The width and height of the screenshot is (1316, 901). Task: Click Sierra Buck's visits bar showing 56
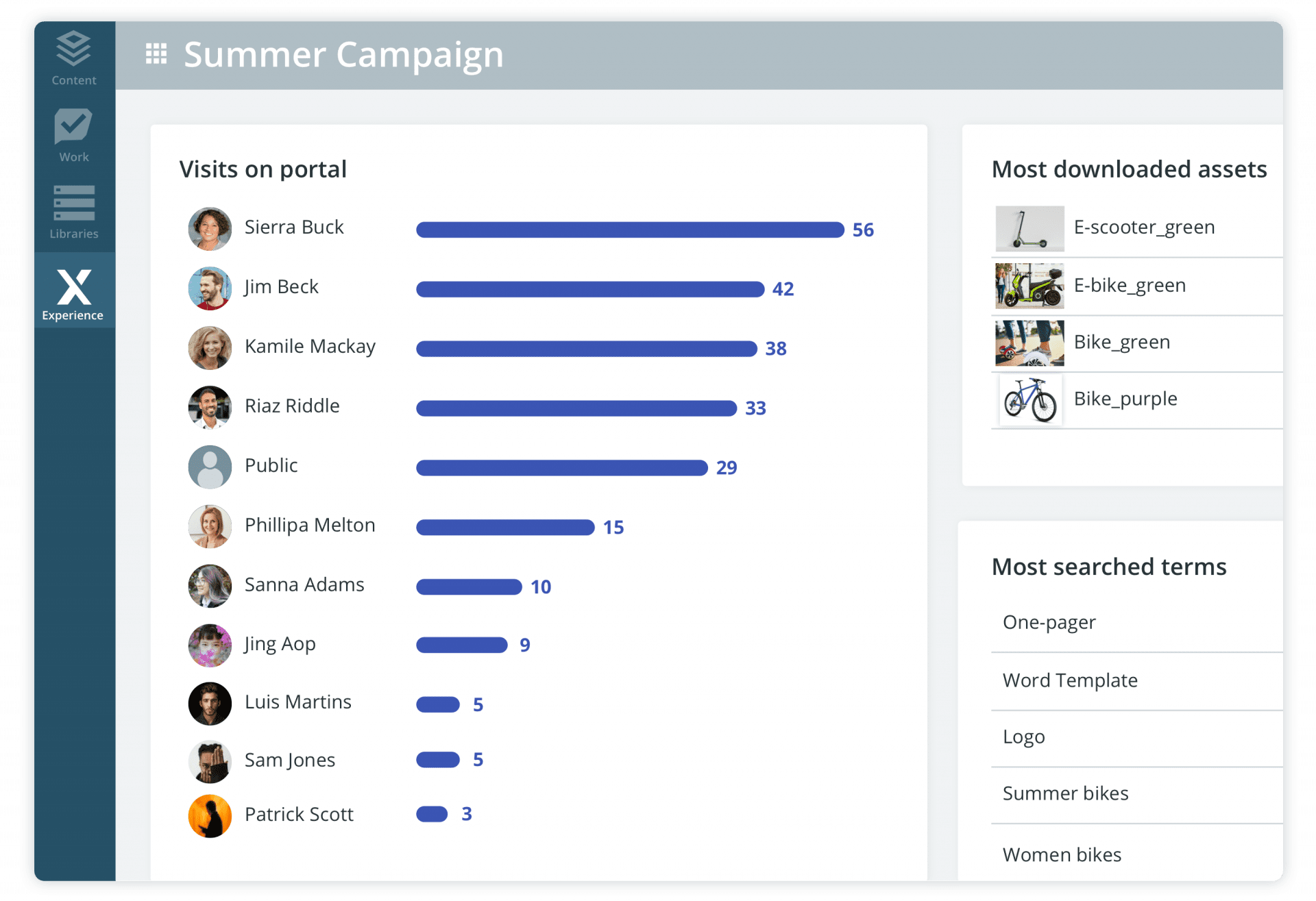pyautogui.click(x=629, y=230)
